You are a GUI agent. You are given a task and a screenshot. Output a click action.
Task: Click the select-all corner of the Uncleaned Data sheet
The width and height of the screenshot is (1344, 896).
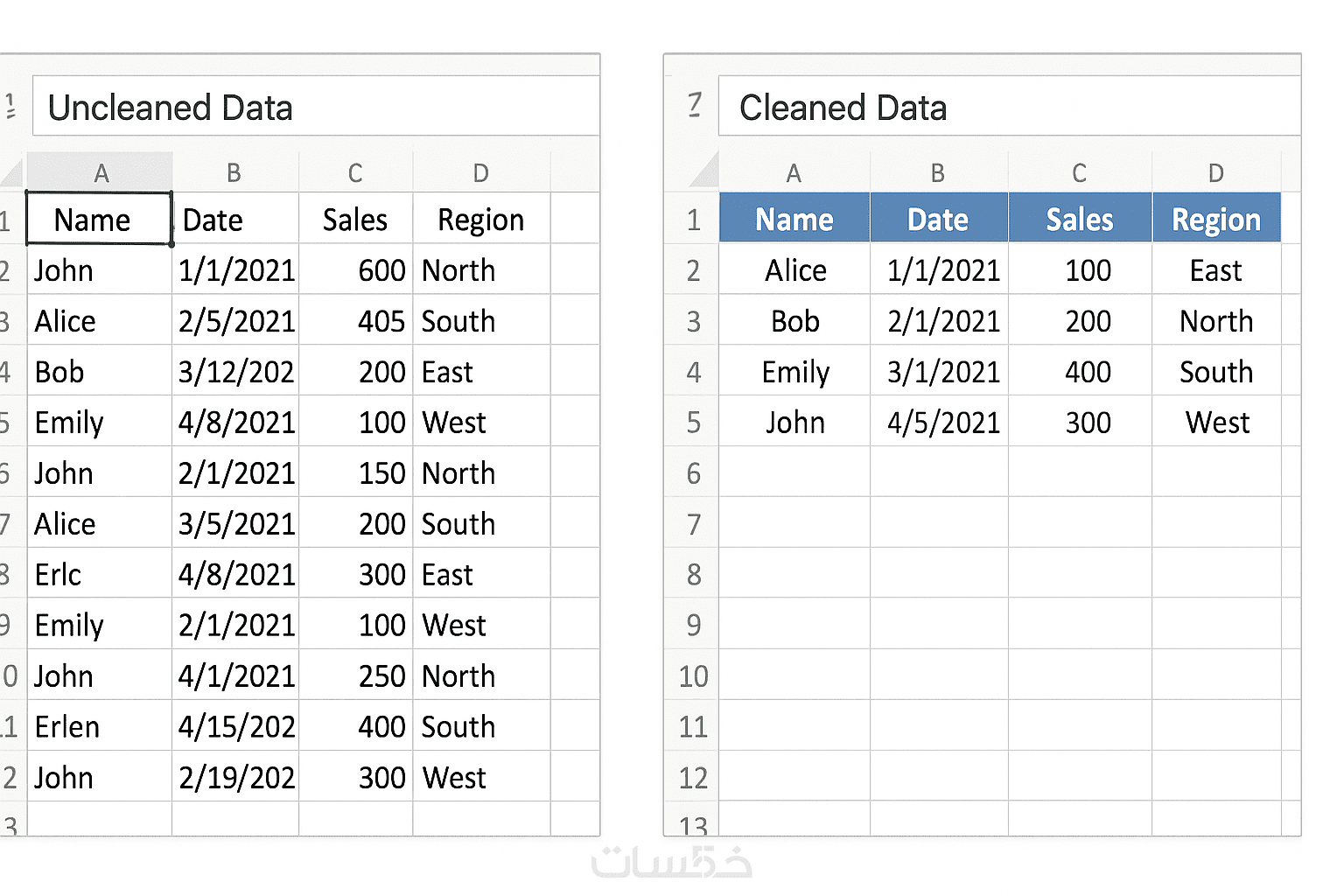12,172
